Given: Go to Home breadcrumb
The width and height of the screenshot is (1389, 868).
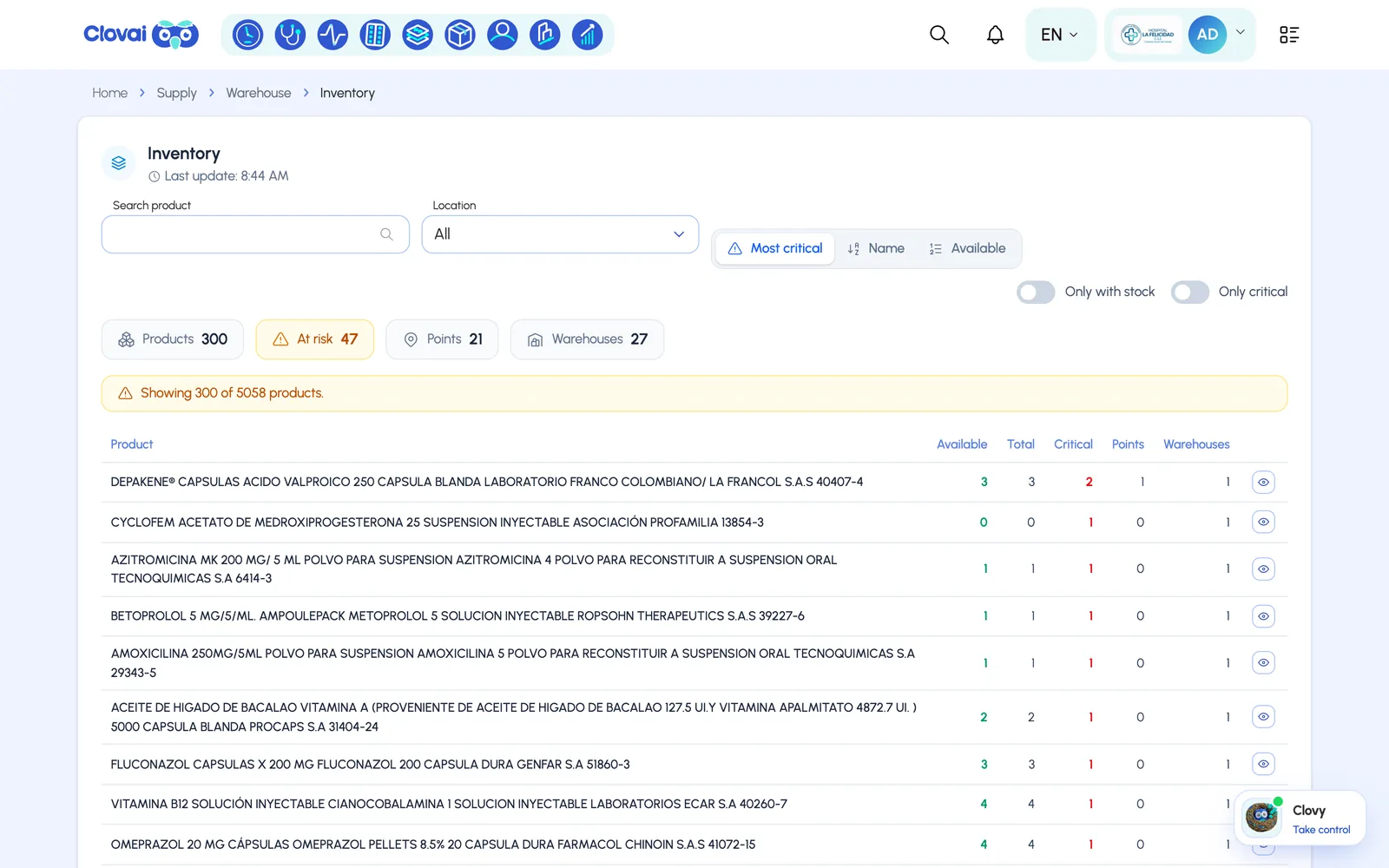Looking at the screenshot, I should point(109,93).
